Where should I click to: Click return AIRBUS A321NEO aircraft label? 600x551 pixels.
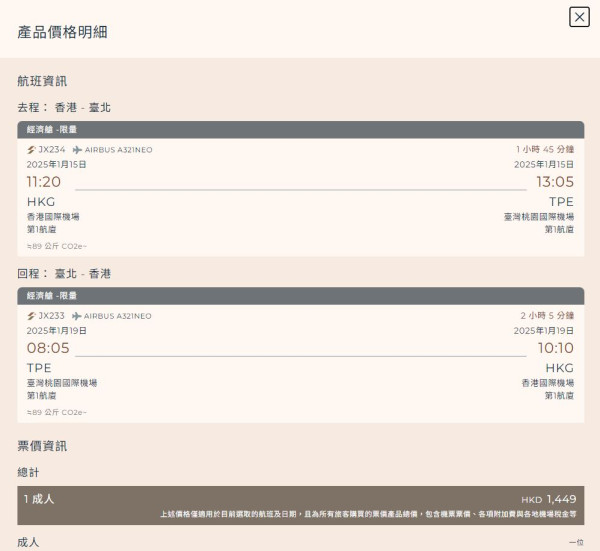coord(118,316)
